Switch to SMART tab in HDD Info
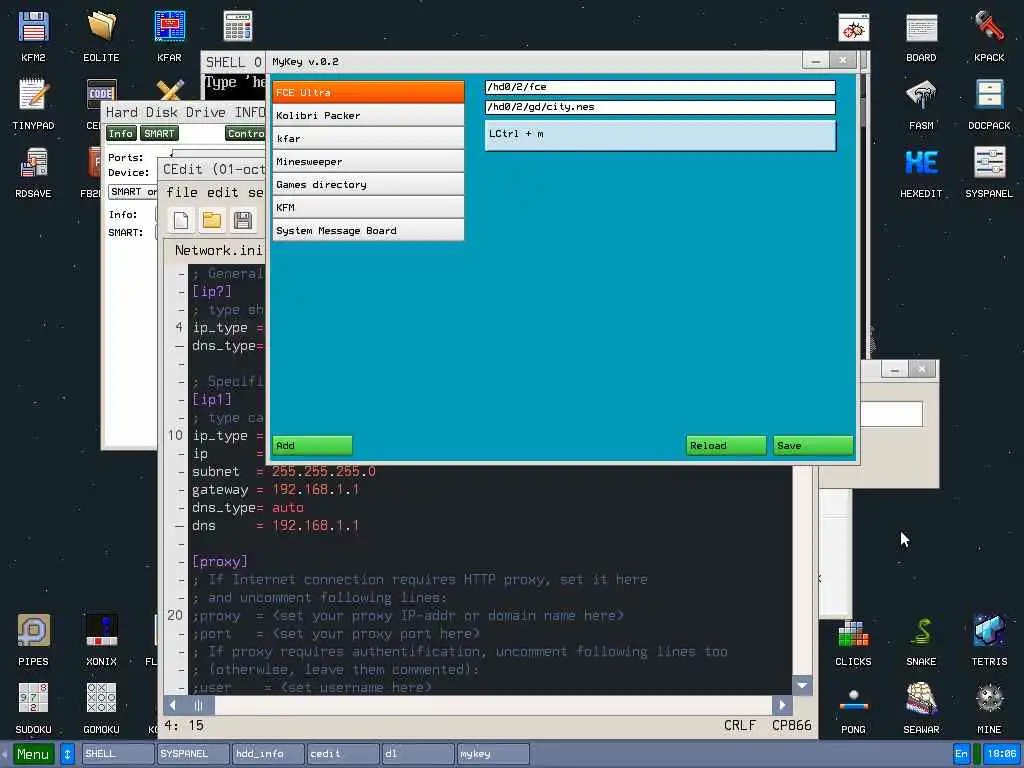 [159, 133]
